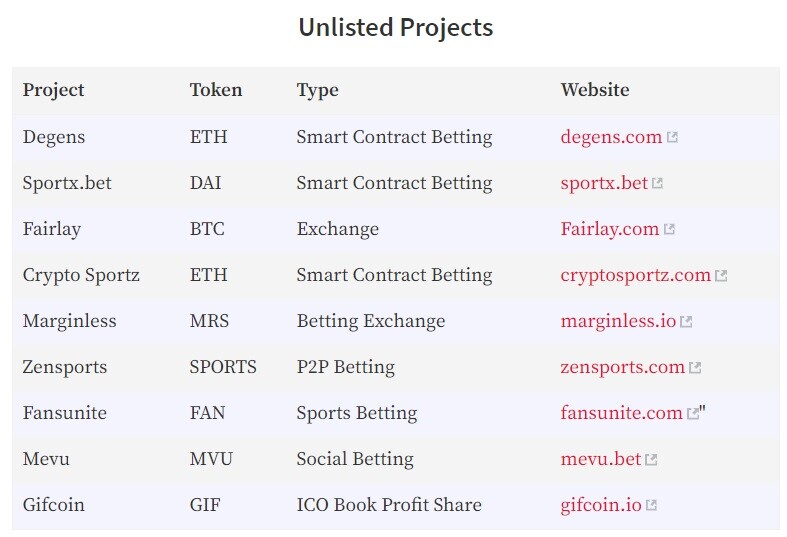Screen dimensions: 787x537
Task: Open the degens.com website link
Action: click(611, 137)
